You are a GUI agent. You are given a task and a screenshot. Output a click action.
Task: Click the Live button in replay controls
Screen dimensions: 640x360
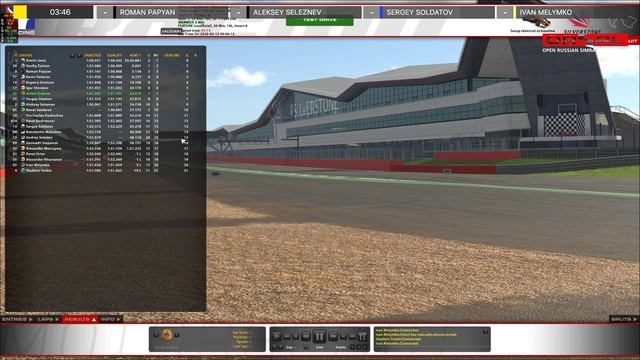tap(319, 347)
